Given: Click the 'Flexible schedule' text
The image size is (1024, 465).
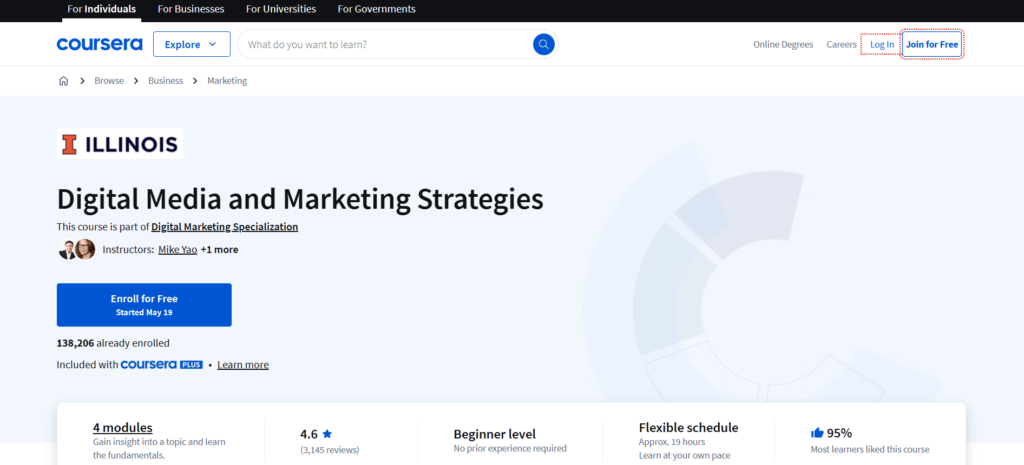Looking at the screenshot, I should coord(688,428).
